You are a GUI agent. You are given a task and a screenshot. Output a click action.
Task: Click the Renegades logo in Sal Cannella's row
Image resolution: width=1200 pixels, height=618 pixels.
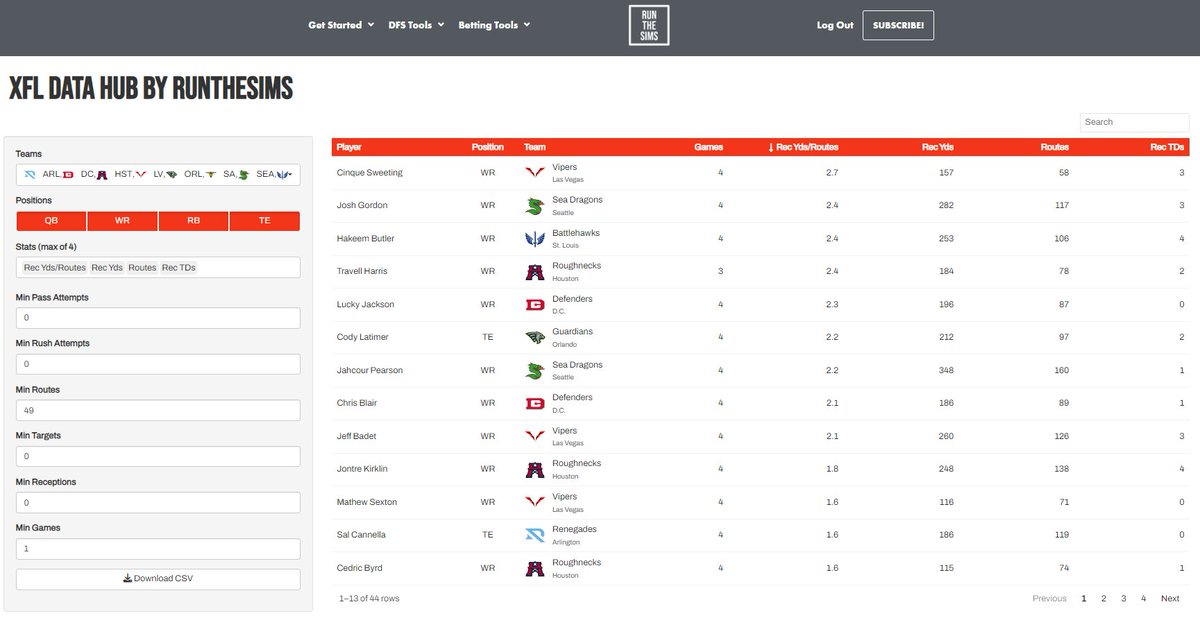tap(533, 534)
